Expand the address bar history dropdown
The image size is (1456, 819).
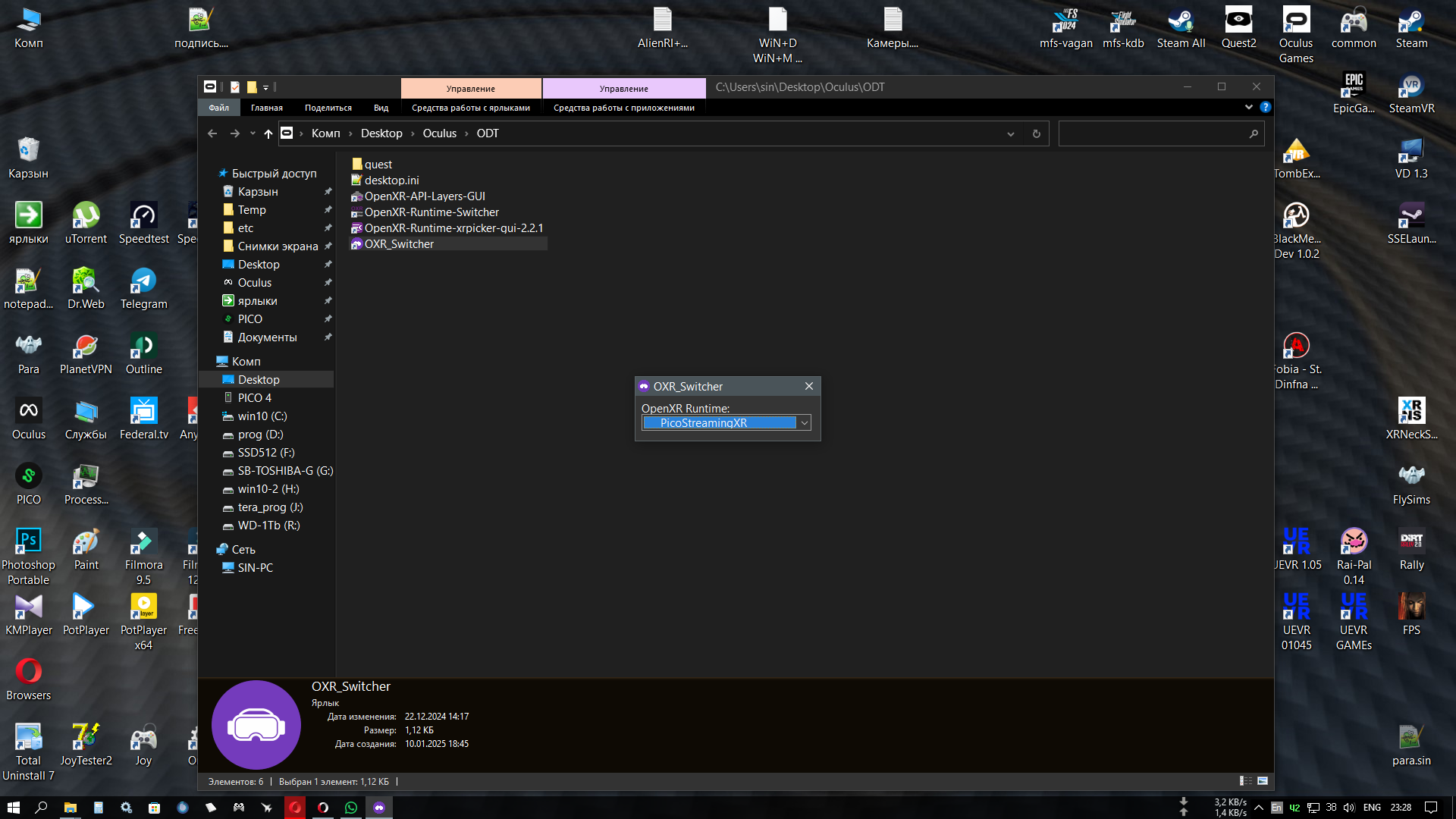click(1010, 134)
